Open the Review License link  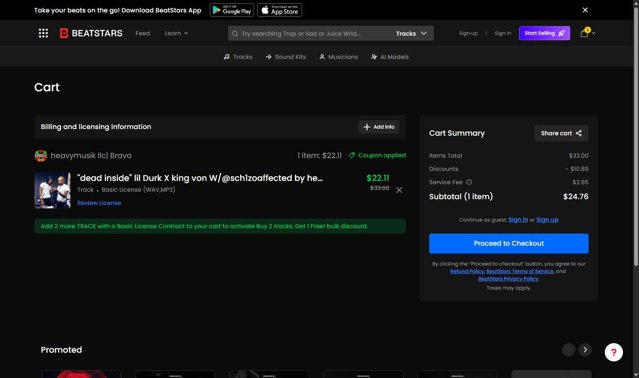tap(99, 203)
